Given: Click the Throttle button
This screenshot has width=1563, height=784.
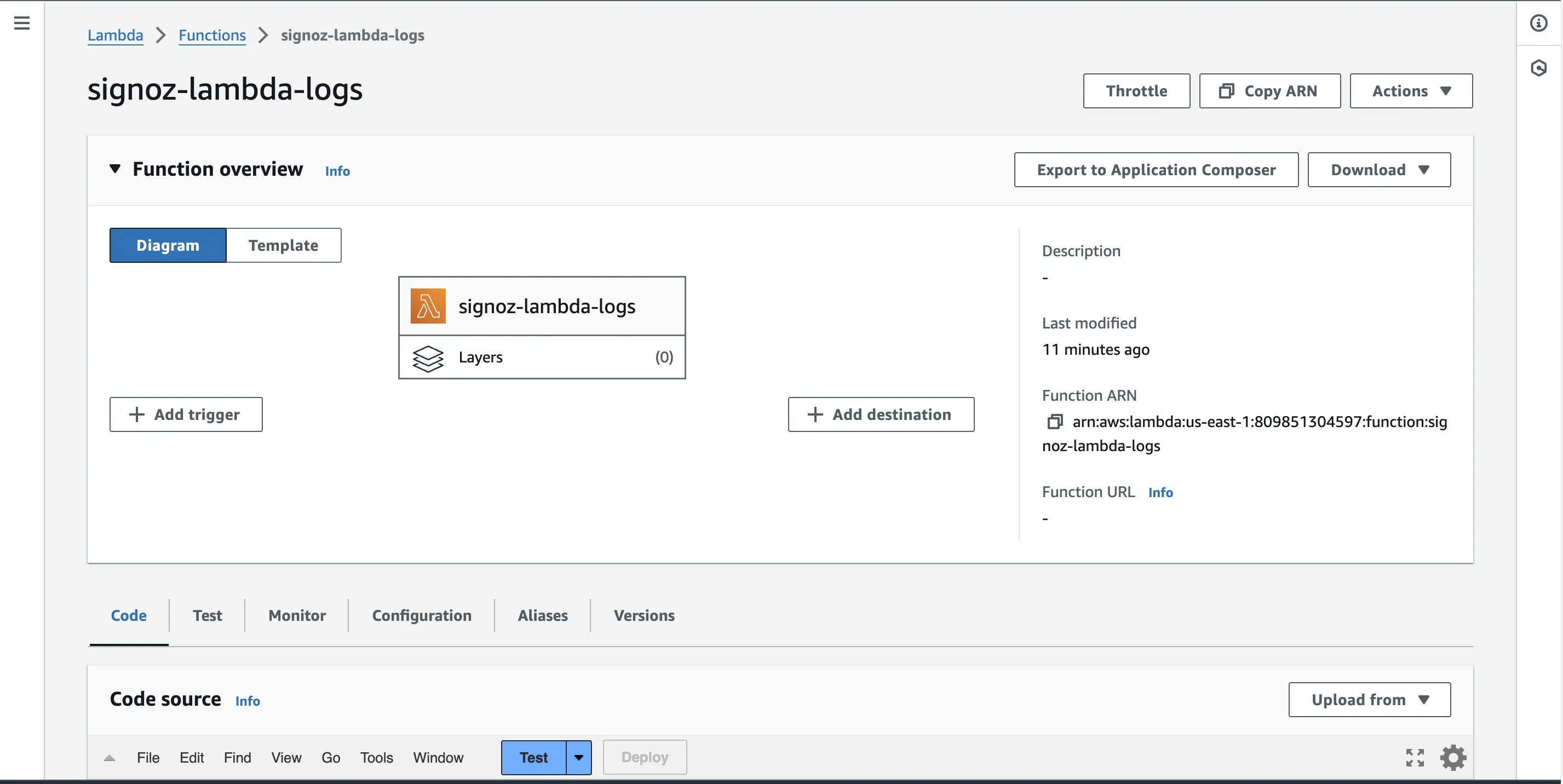Looking at the screenshot, I should (1136, 91).
